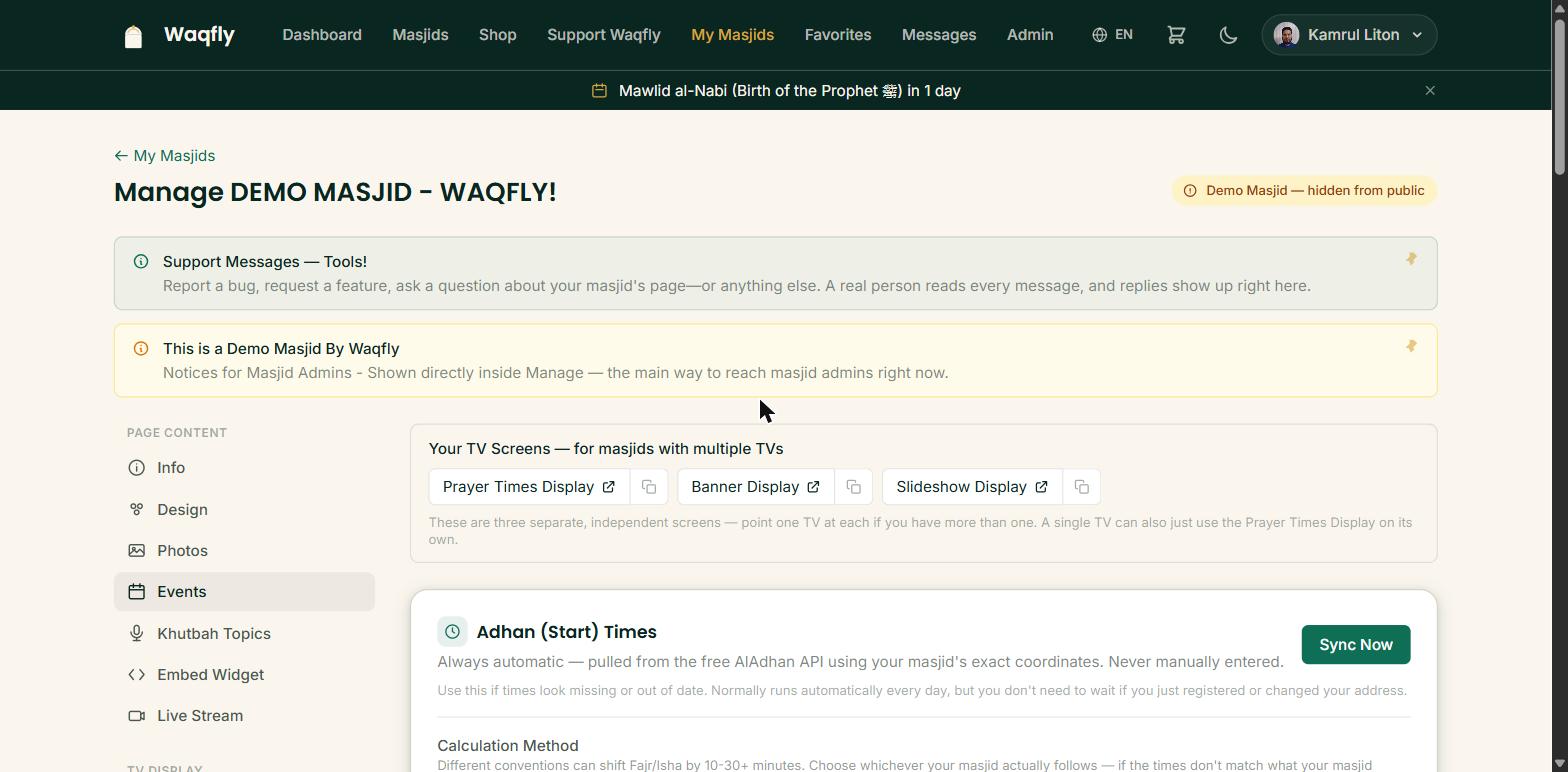Open Prayer Times Display in new tab
Screen dimensions: 1568x772
[x=529, y=487]
